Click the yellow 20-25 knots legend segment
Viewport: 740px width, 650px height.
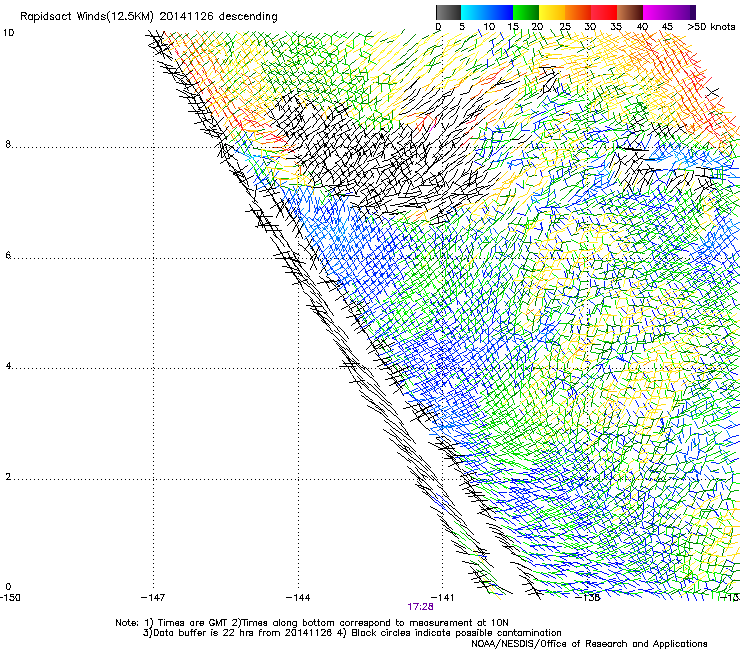pyautogui.click(x=552, y=12)
